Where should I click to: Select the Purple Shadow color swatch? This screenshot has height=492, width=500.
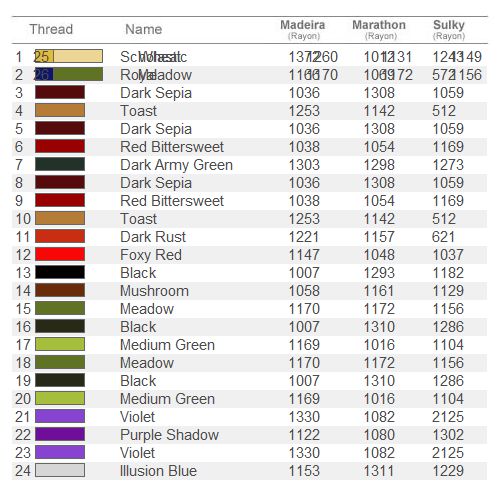pyautogui.click(x=60, y=434)
